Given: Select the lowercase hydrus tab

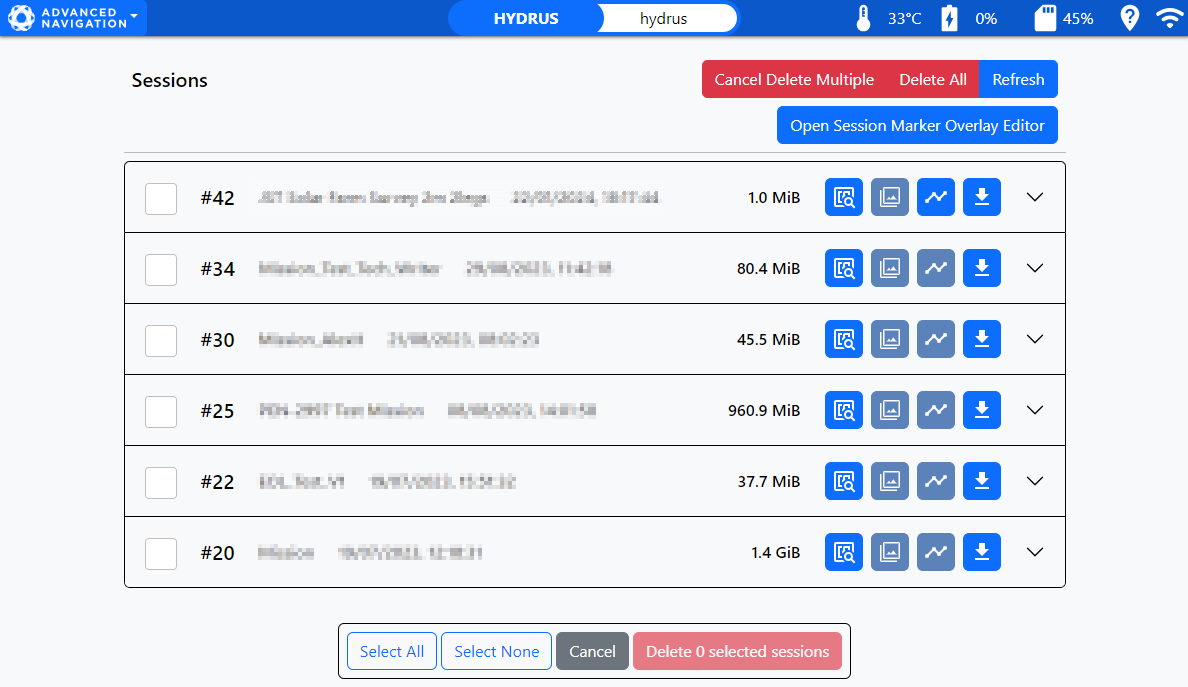Looking at the screenshot, I should 664,18.
